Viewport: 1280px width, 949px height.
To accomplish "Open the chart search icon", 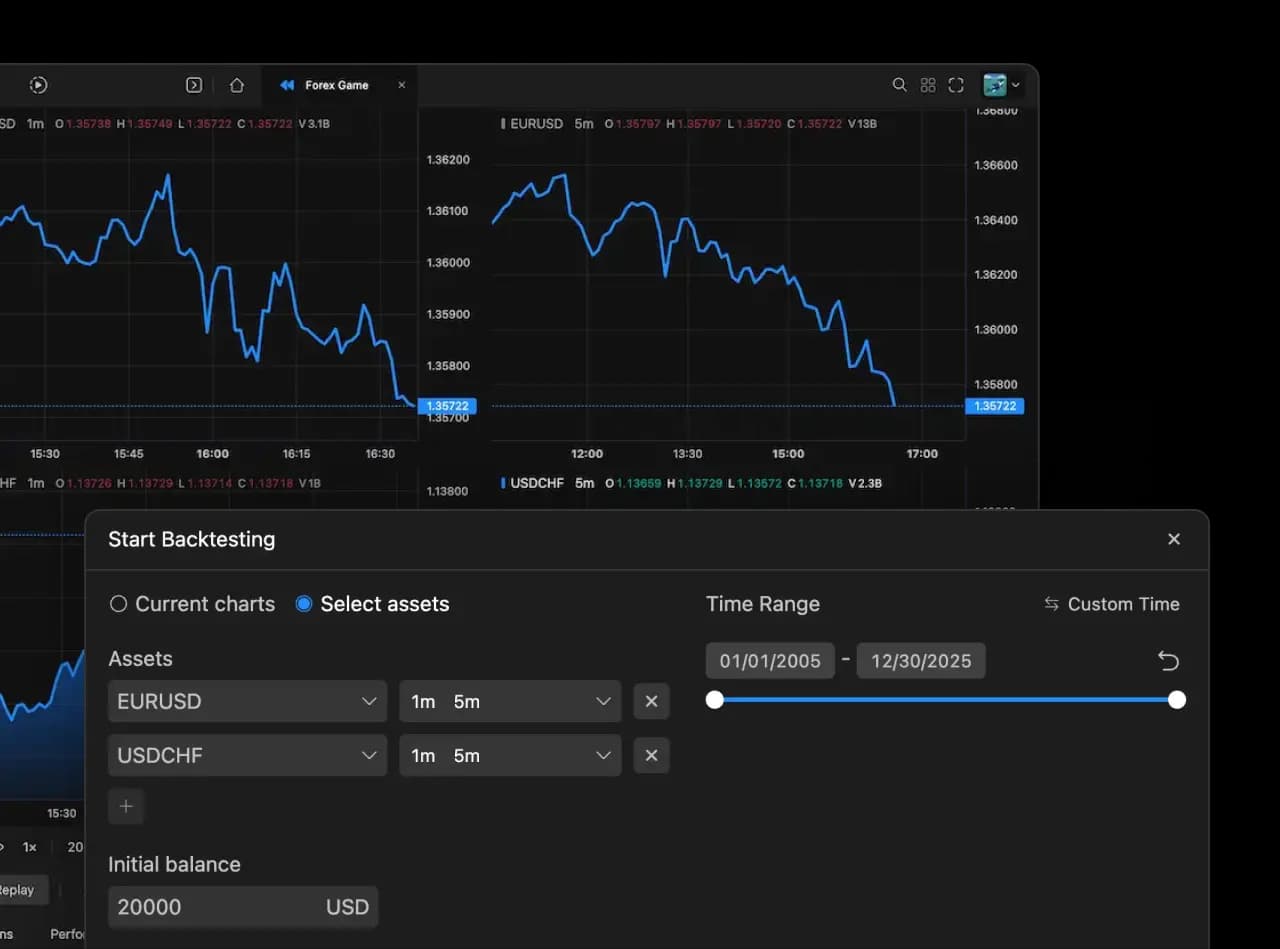I will tap(899, 85).
